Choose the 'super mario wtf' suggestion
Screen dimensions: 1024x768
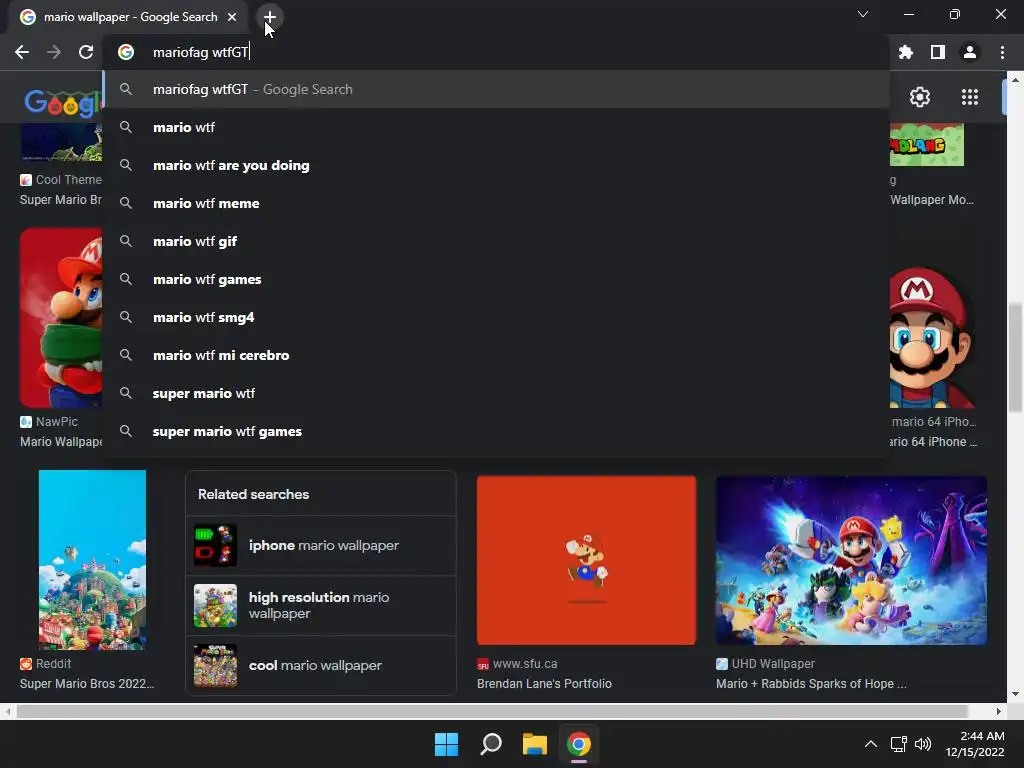[x=496, y=393]
